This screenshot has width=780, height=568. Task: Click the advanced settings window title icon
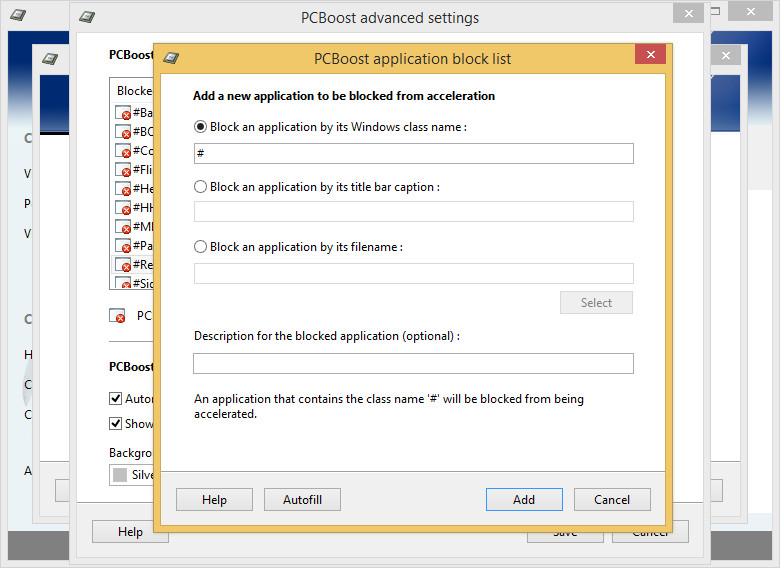tap(87, 17)
